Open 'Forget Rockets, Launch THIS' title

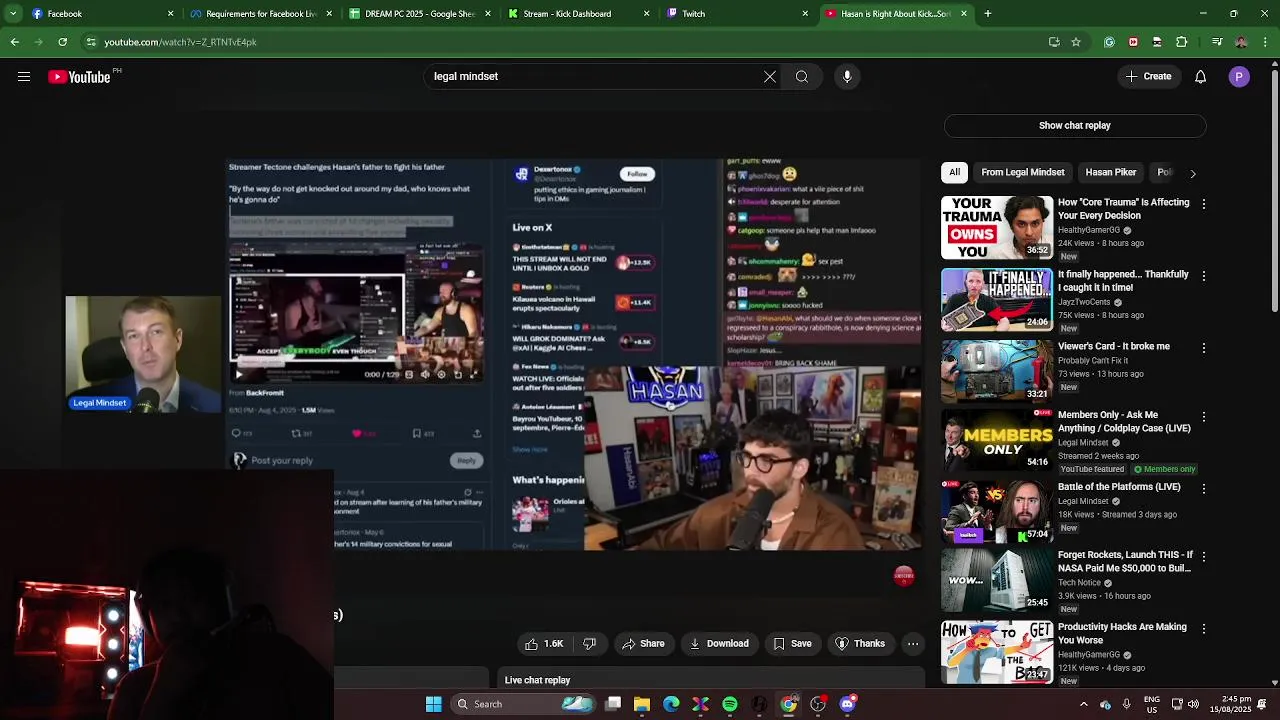point(1125,561)
